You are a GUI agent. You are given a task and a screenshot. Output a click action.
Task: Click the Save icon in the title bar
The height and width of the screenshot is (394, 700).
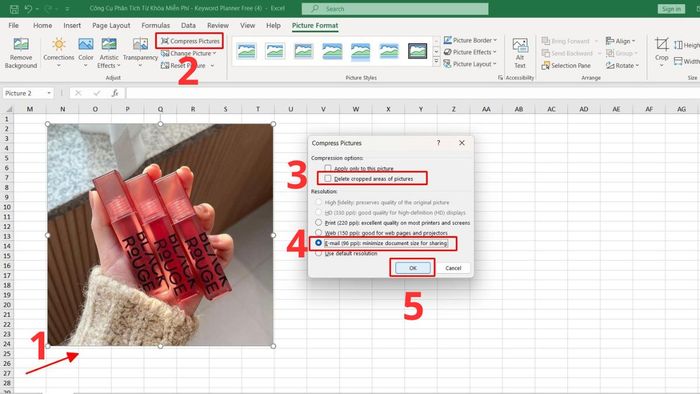[14, 8]
